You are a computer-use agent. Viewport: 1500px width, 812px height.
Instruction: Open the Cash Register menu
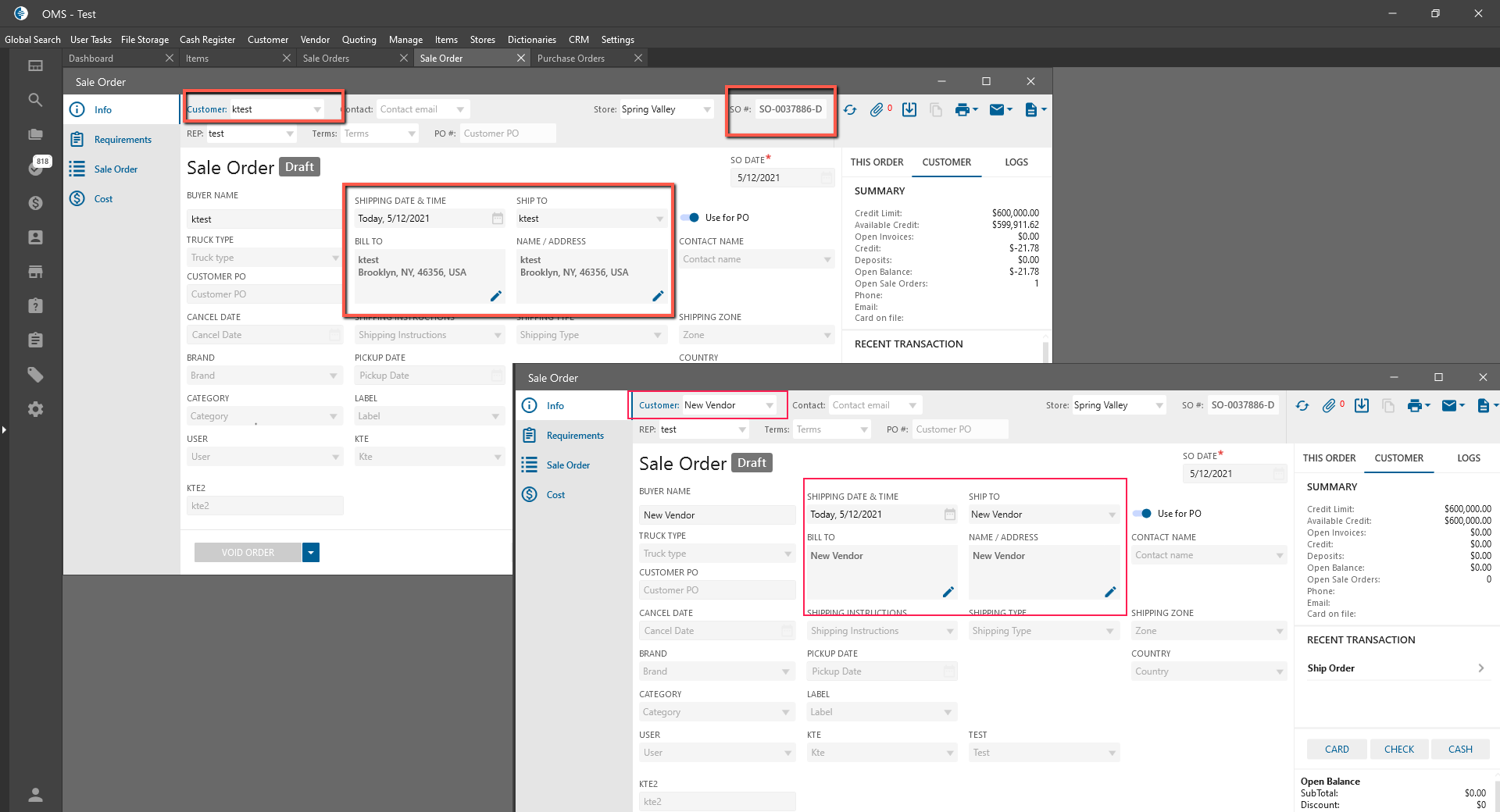click(207, 40)
